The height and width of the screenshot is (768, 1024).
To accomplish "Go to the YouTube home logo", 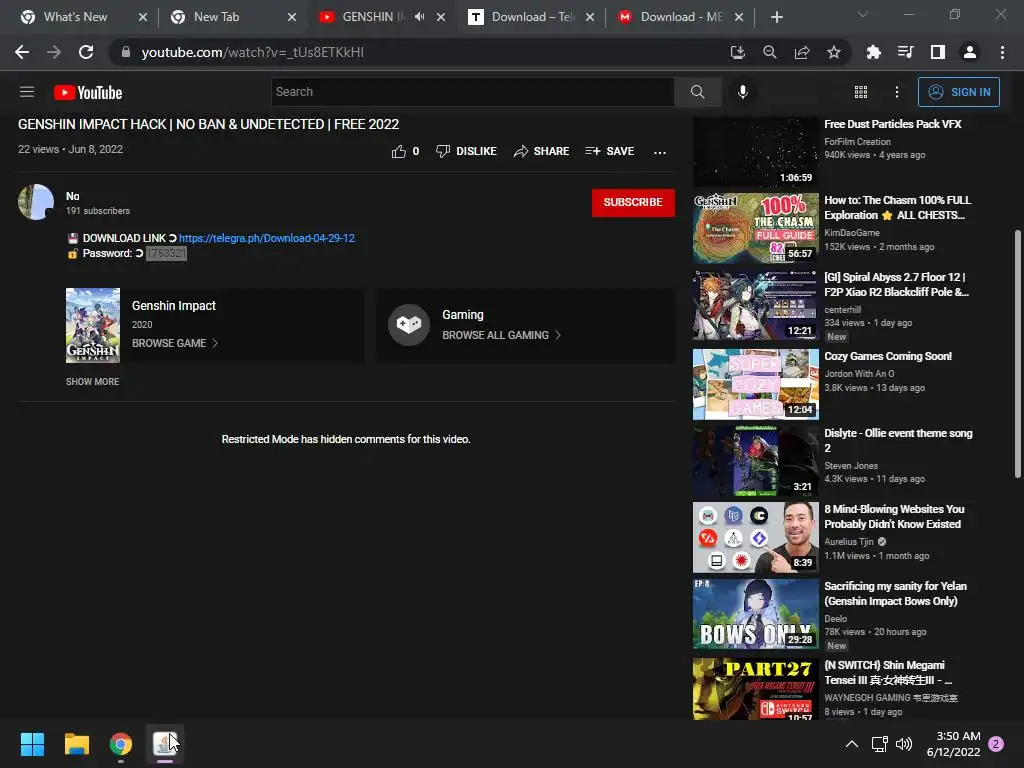I will click(88, 93).
